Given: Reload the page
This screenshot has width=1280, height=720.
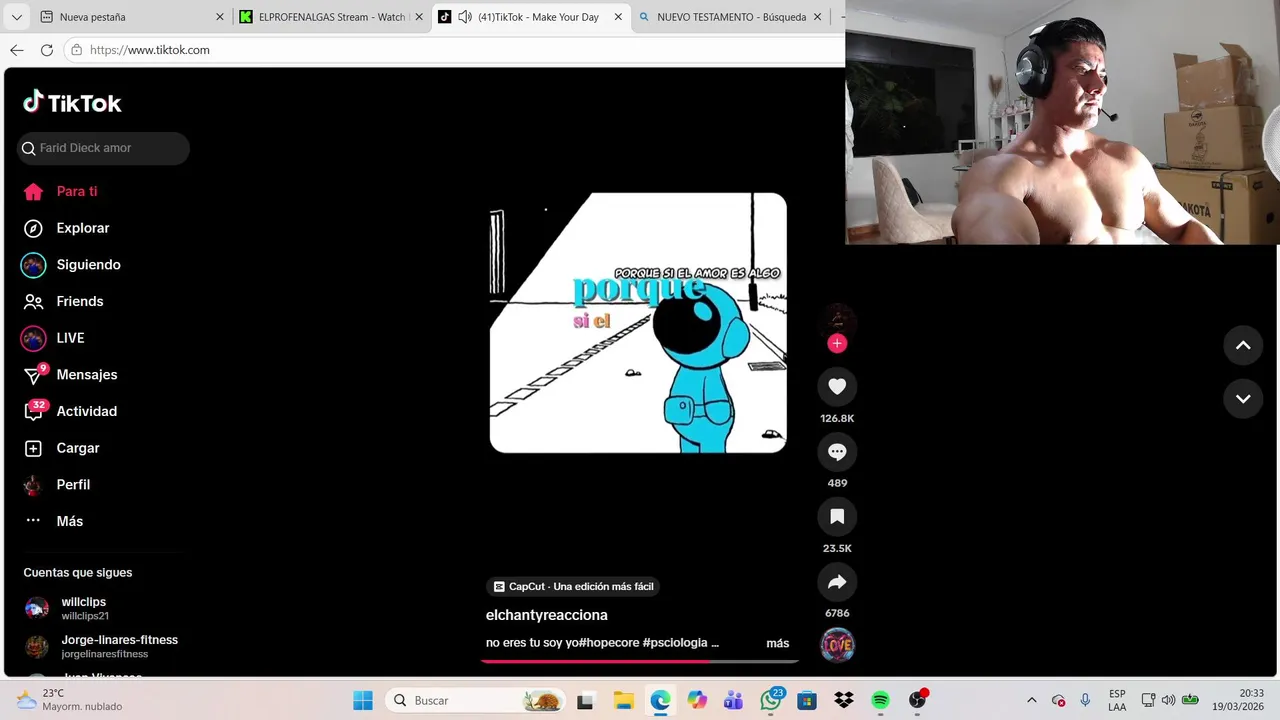Looking at the screenshot, I should tap(46, 50).
